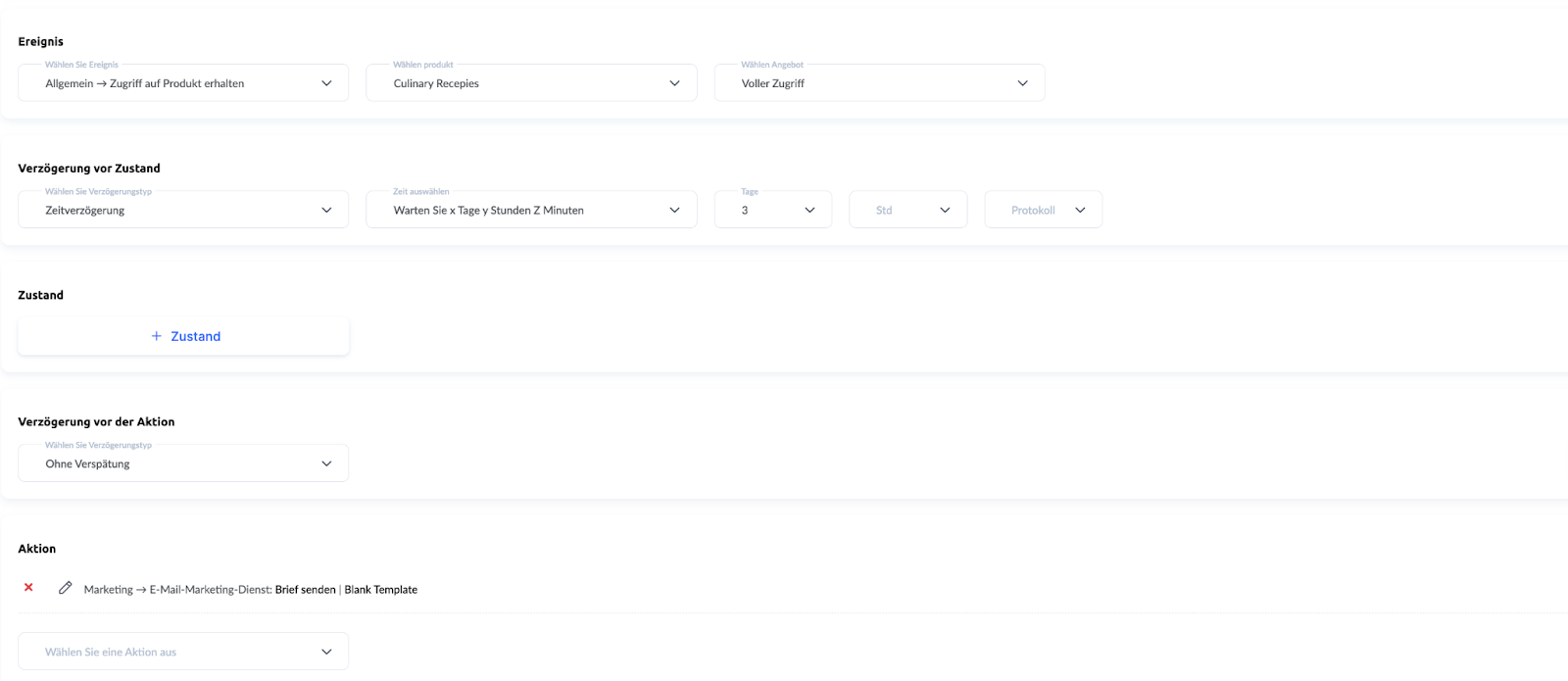Image resolution: width=1568 pixels, height=681 pixels.
Task: Click chevron arrow in Ohne Verspätung field
Action: point(326,463)
